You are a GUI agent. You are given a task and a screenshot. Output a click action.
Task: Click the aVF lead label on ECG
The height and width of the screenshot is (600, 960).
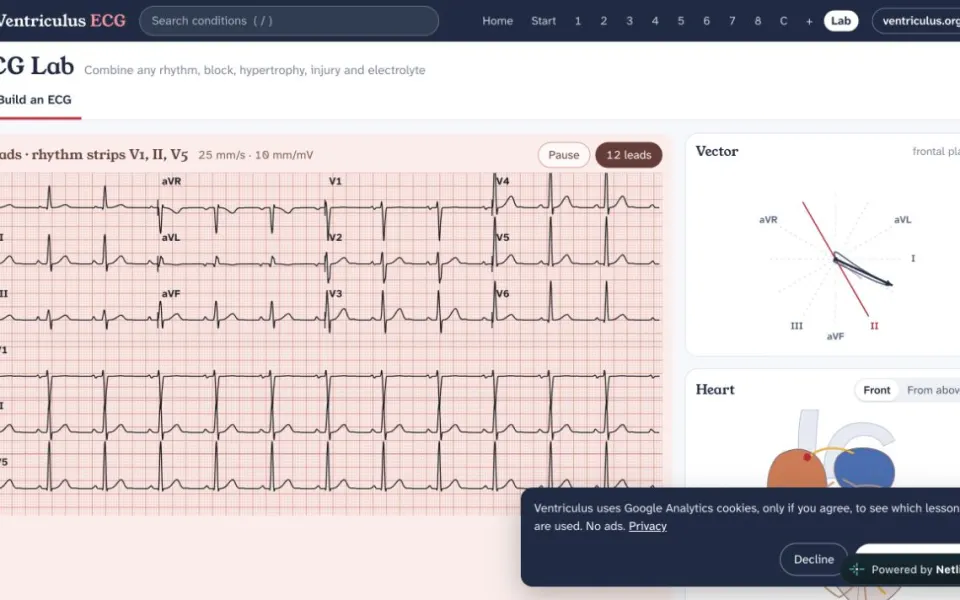pos(171,294)
